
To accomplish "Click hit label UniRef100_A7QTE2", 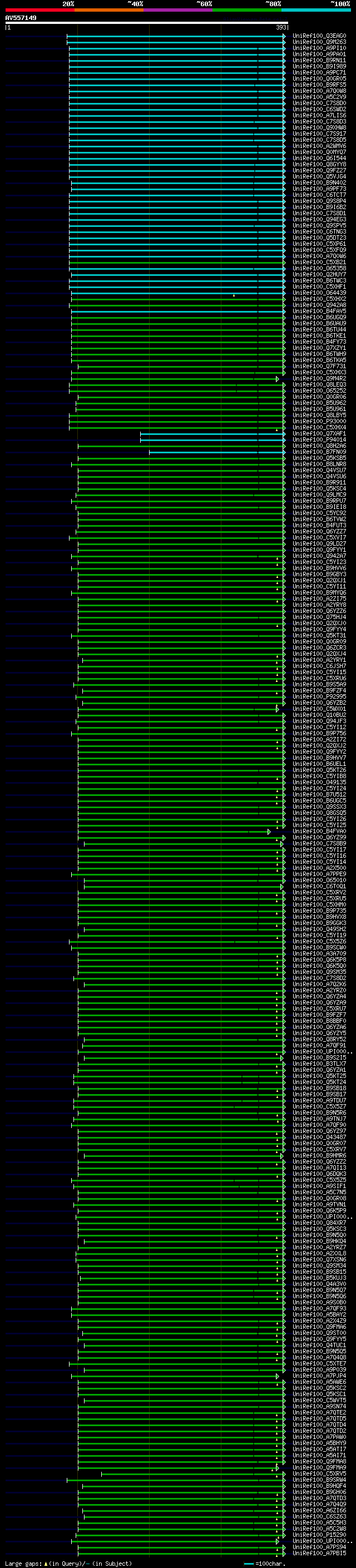I will (319, 1413).
